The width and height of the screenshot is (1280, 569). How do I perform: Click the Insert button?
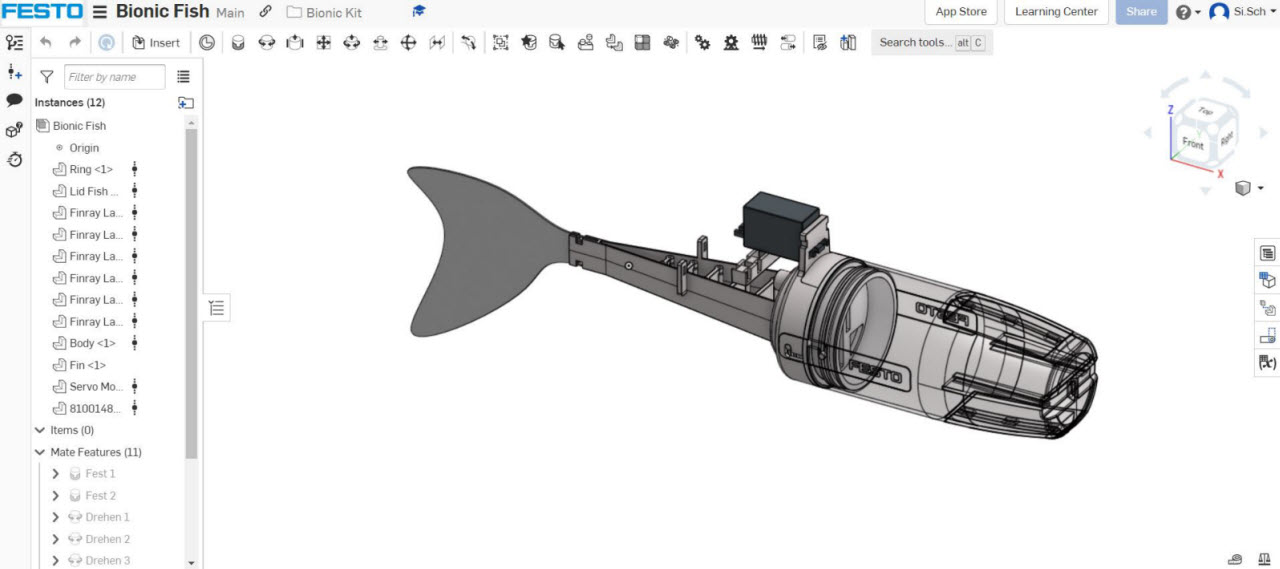tap(156, 43)
